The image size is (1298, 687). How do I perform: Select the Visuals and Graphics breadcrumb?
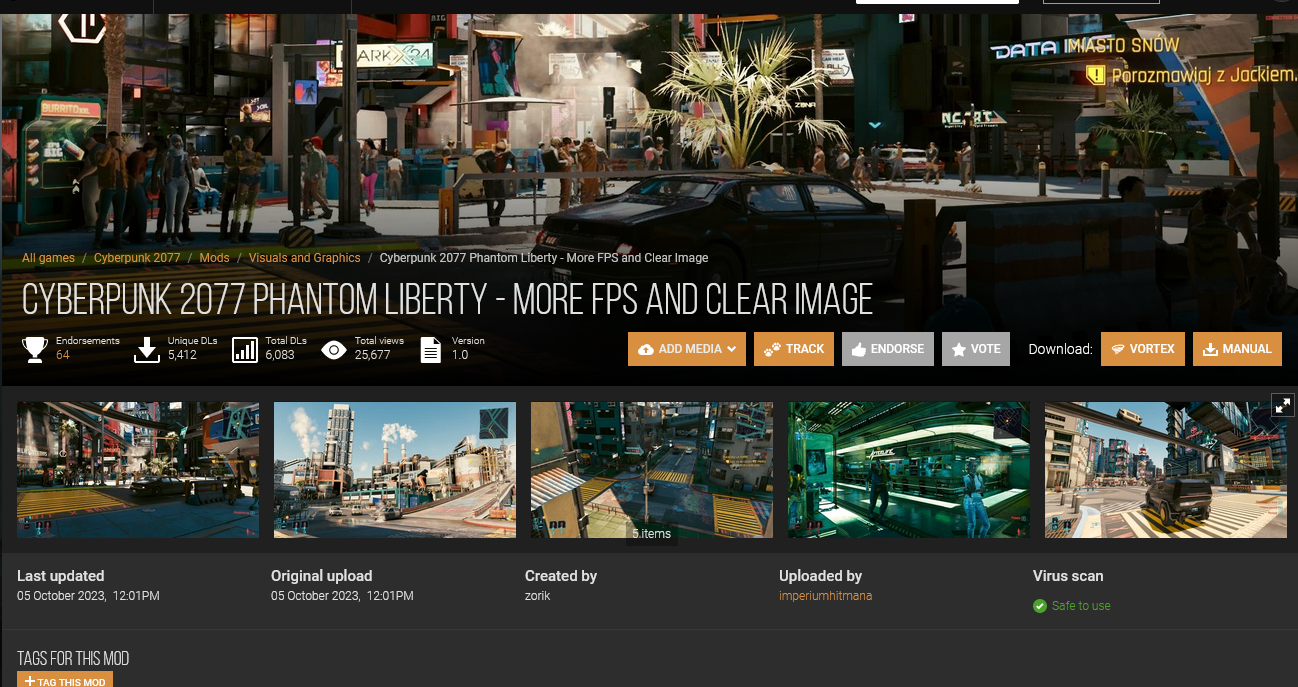coord(304,257)
